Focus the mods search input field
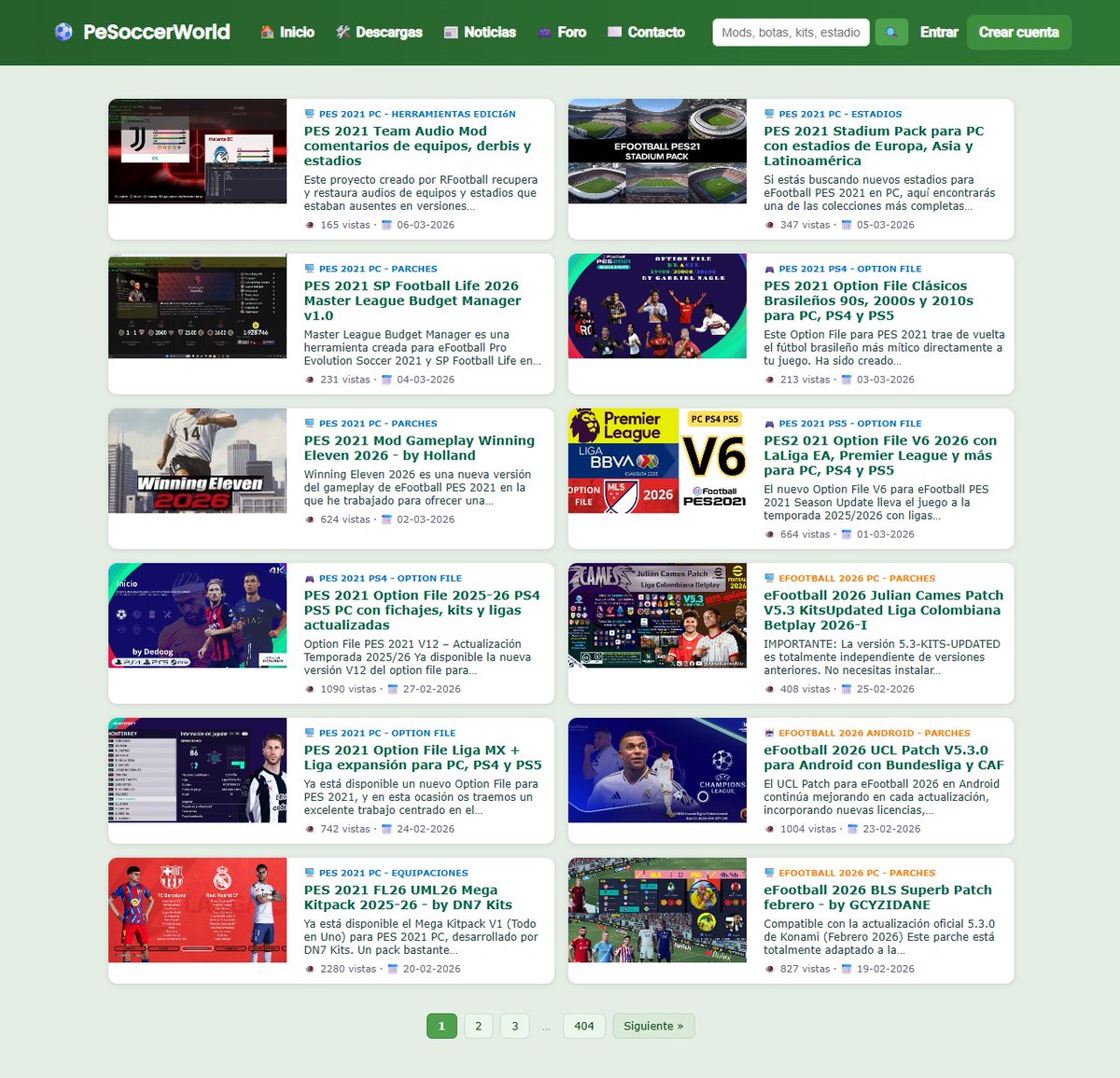 [x=791, y=33]
